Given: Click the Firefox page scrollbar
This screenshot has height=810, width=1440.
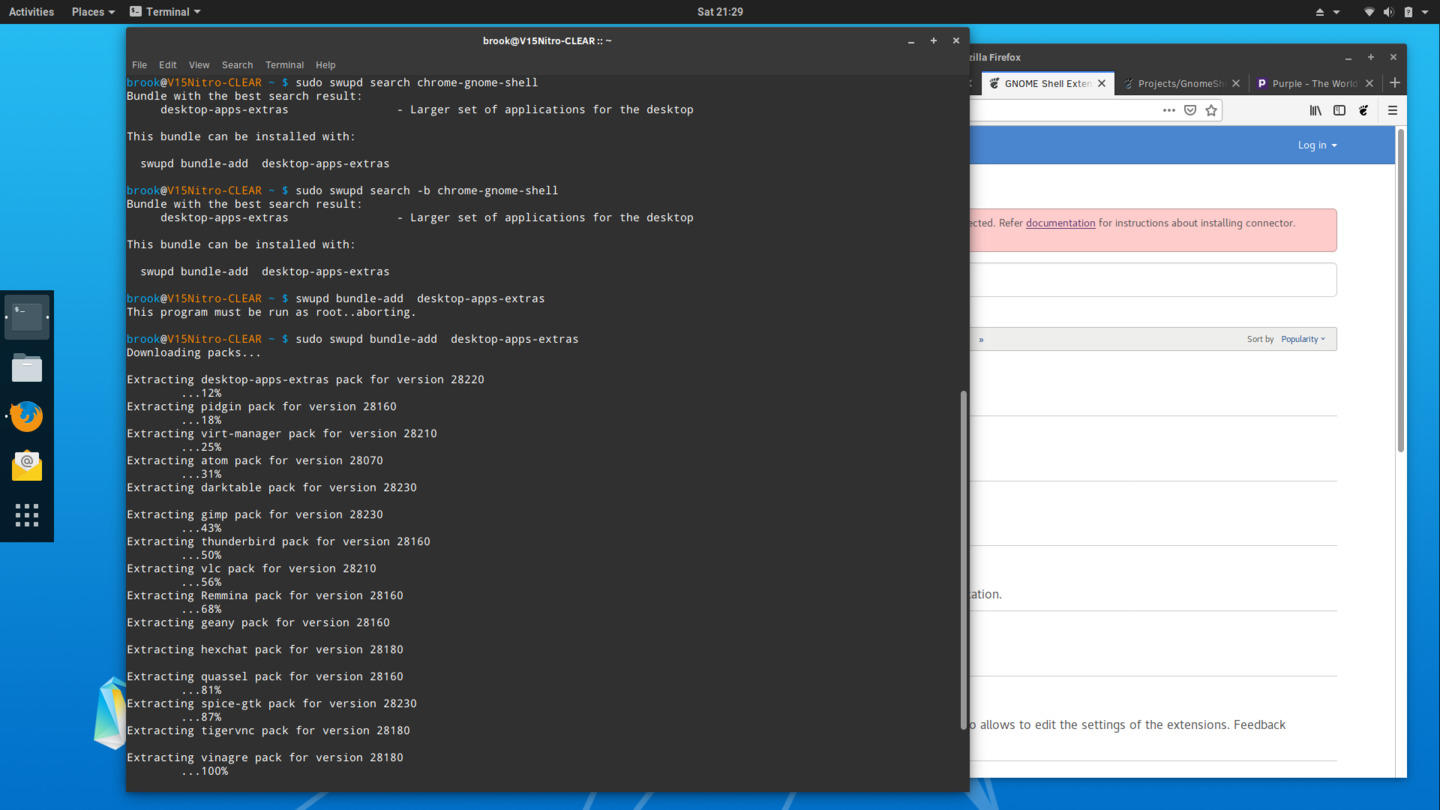Looking at the screenshot, I should [x=1400, y=290].
